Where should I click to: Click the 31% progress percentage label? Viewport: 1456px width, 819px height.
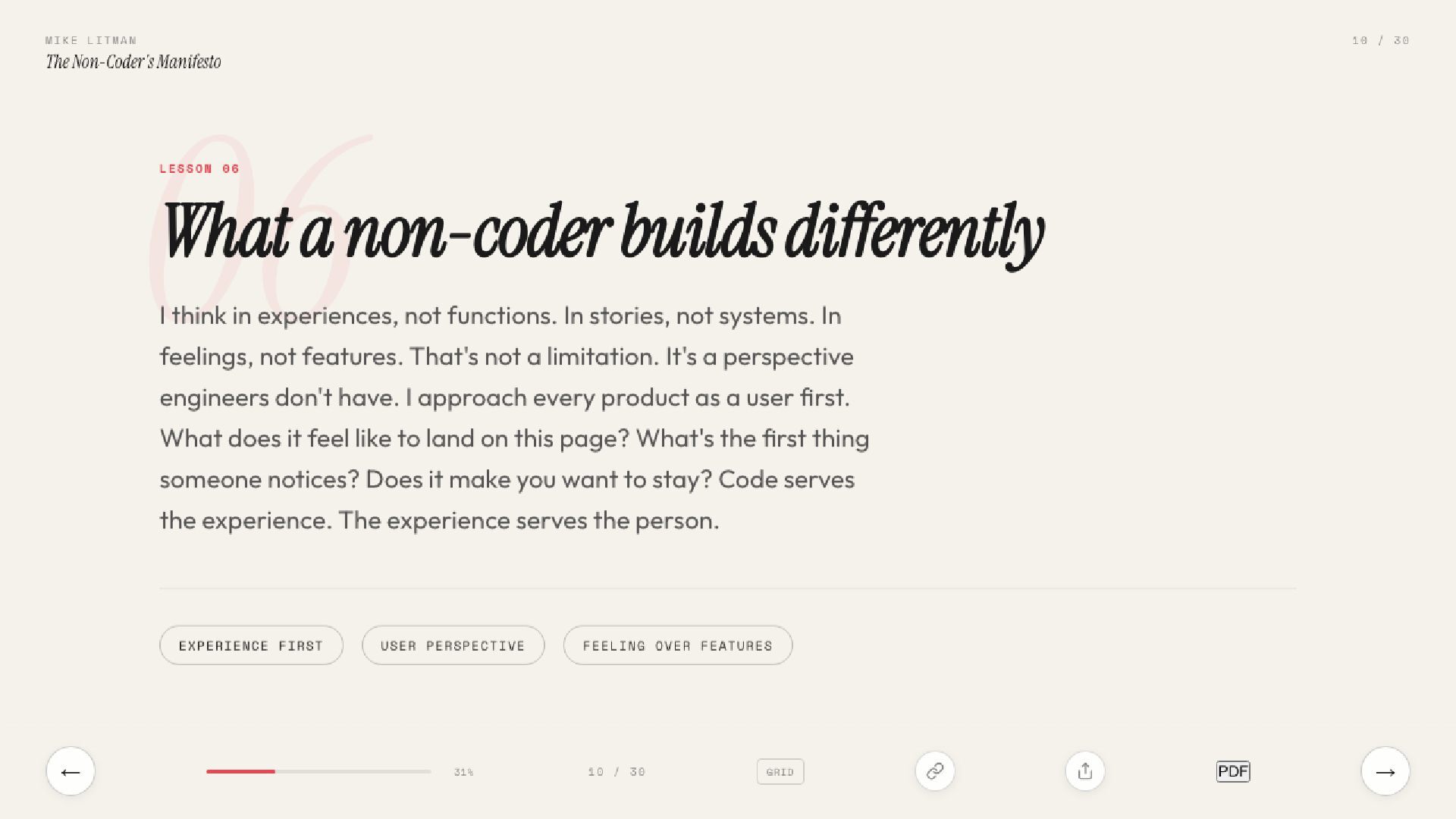point(463,772)
